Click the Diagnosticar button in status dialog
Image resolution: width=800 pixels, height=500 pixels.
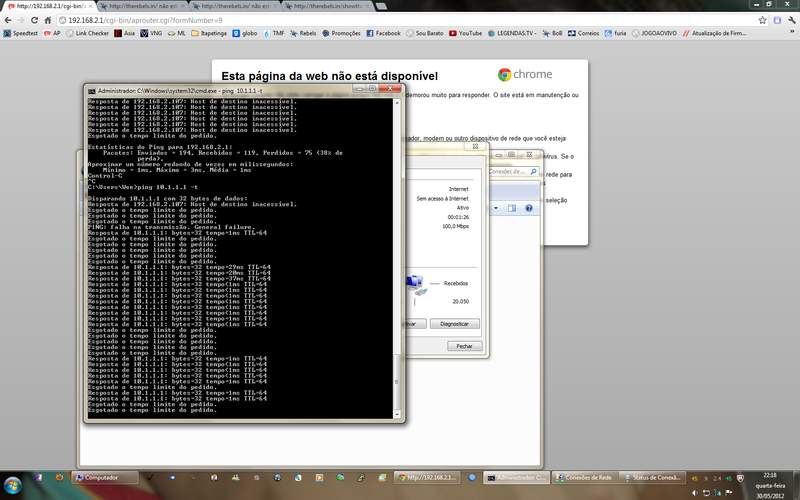(x=455, y=324)
